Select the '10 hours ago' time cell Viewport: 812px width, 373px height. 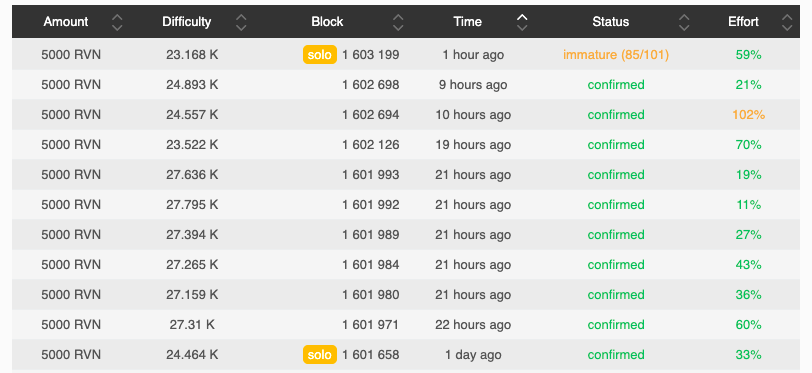tap(473, 114)
